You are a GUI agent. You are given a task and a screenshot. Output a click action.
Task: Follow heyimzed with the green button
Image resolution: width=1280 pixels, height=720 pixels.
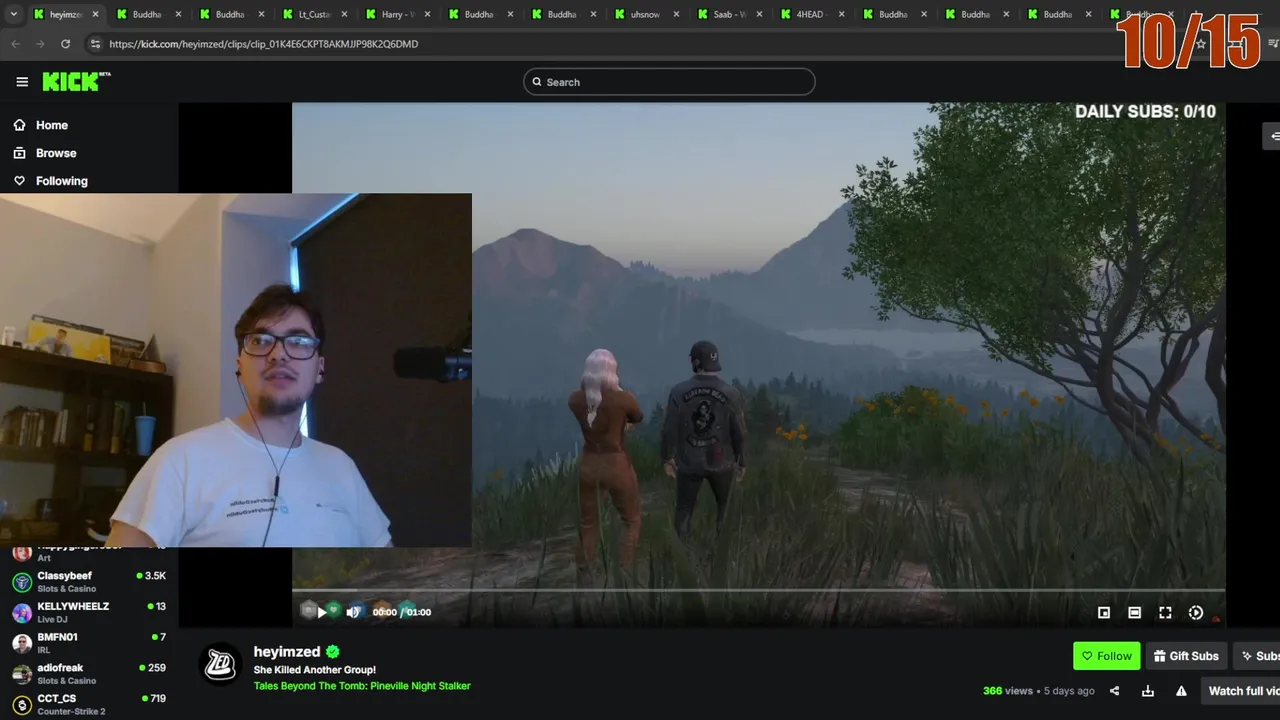(1106, 656)
